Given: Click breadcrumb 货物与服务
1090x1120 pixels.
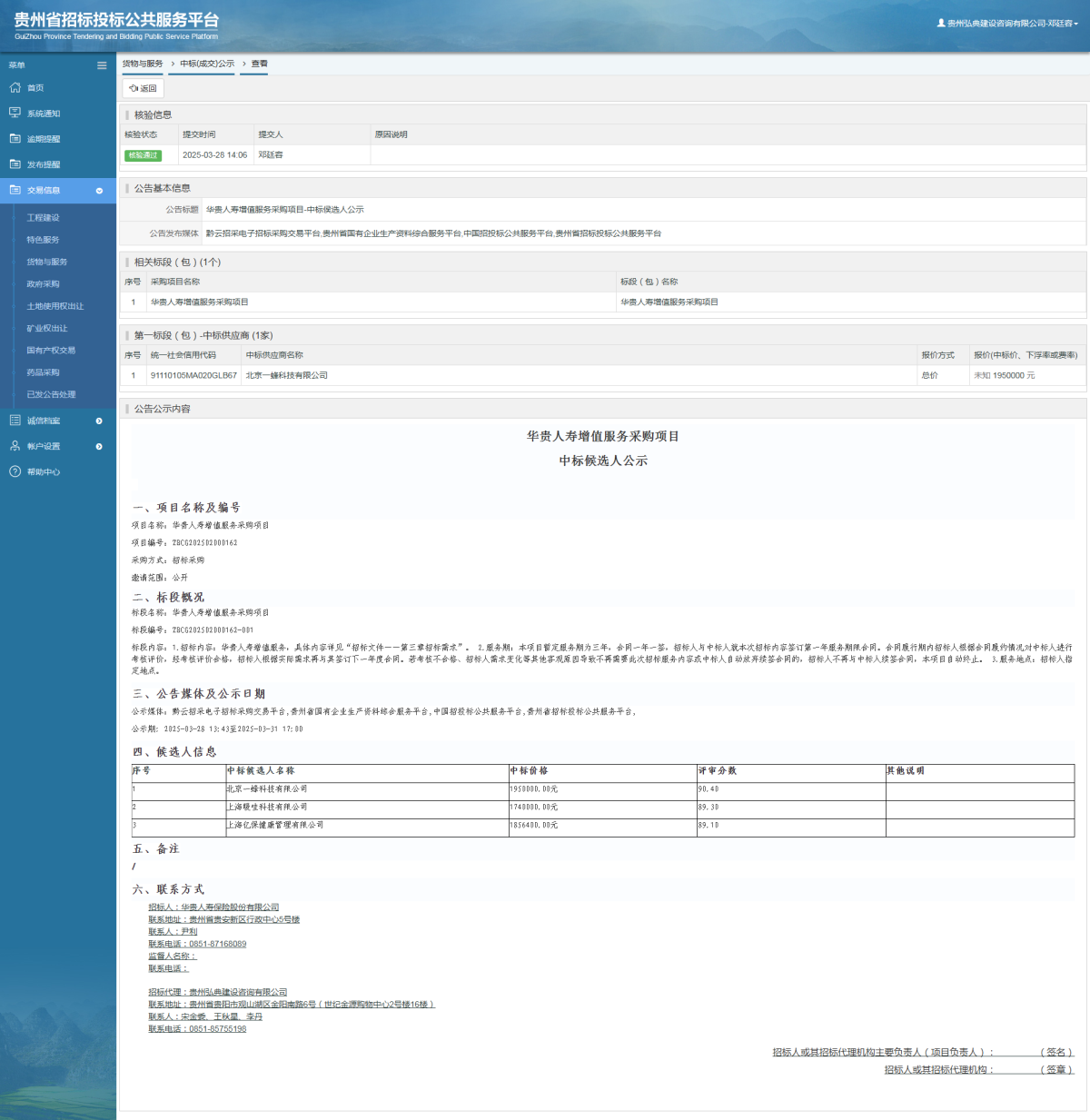Looking at the screenshot, I should [143, 64].
